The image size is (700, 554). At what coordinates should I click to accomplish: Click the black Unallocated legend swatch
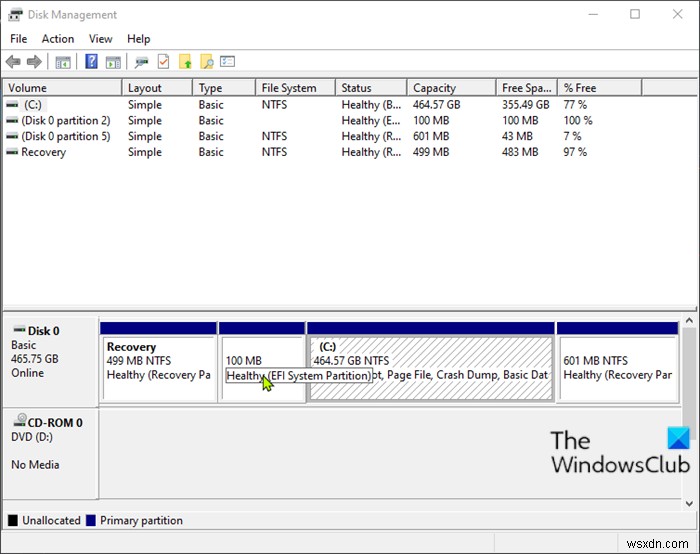pyautogui.click(x=13, y=521)
